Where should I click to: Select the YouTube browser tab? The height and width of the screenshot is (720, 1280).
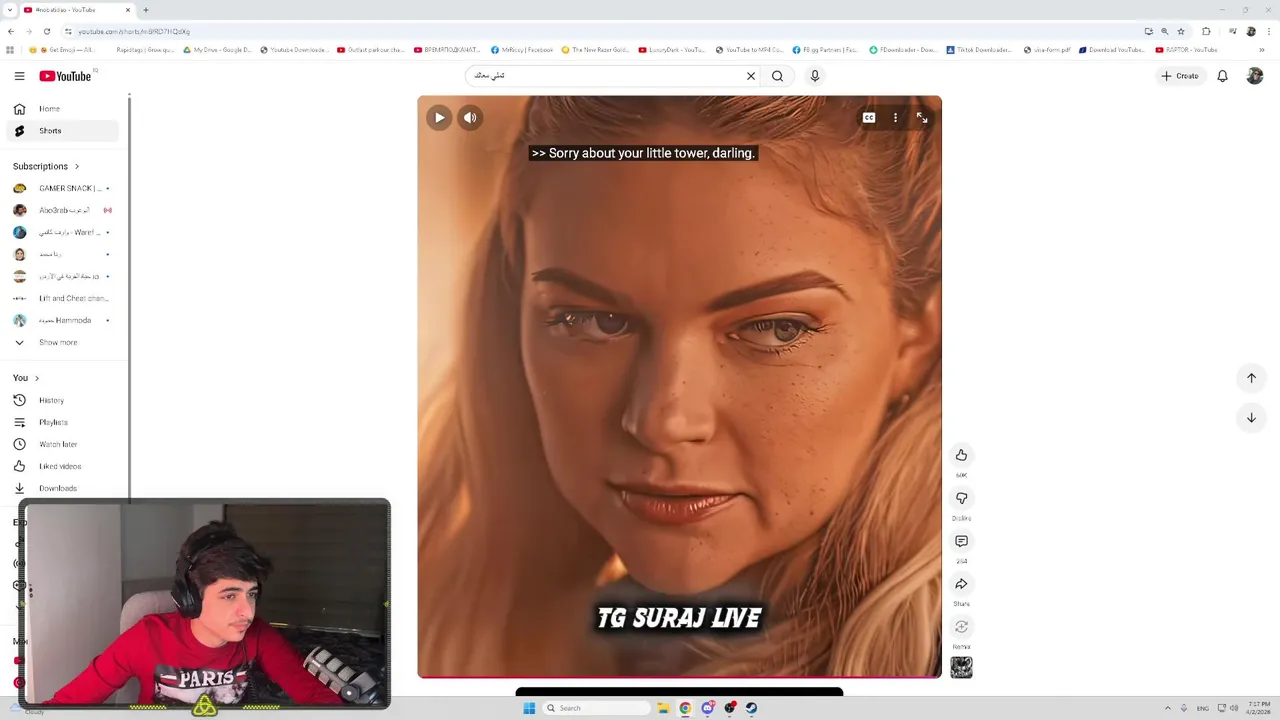(75, 10)
